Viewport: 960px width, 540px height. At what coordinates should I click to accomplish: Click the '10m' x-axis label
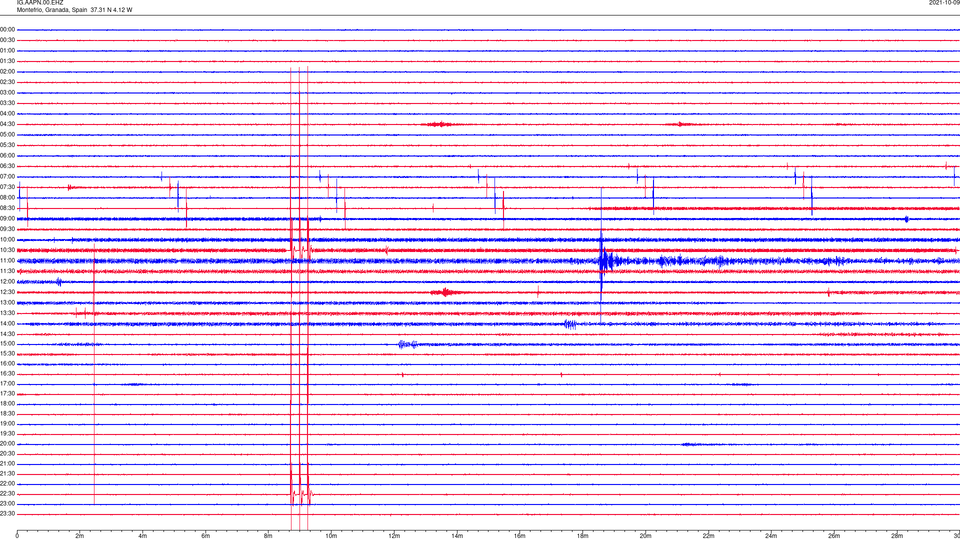[x=331, y=536]
